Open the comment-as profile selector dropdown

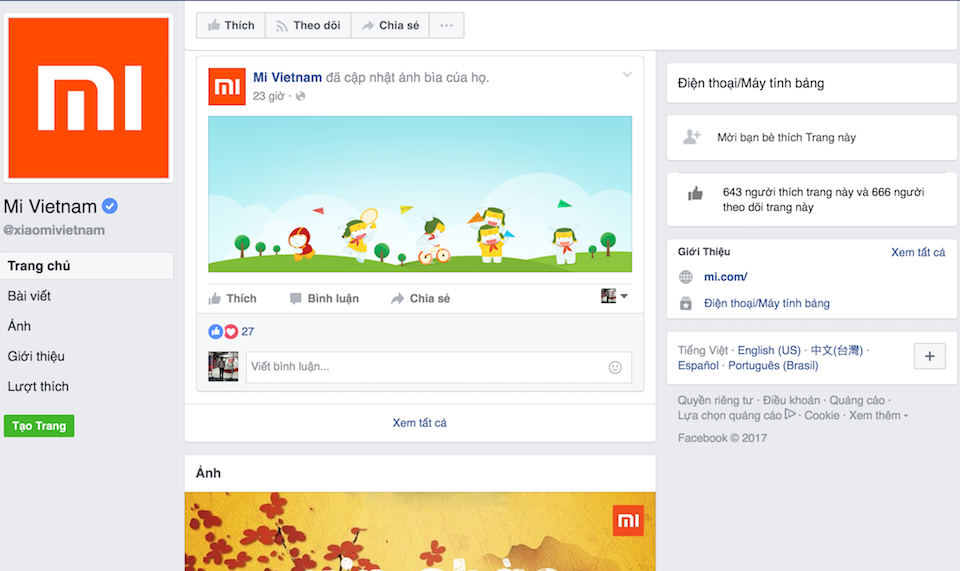pyautogui.click(x=615, y=296)
